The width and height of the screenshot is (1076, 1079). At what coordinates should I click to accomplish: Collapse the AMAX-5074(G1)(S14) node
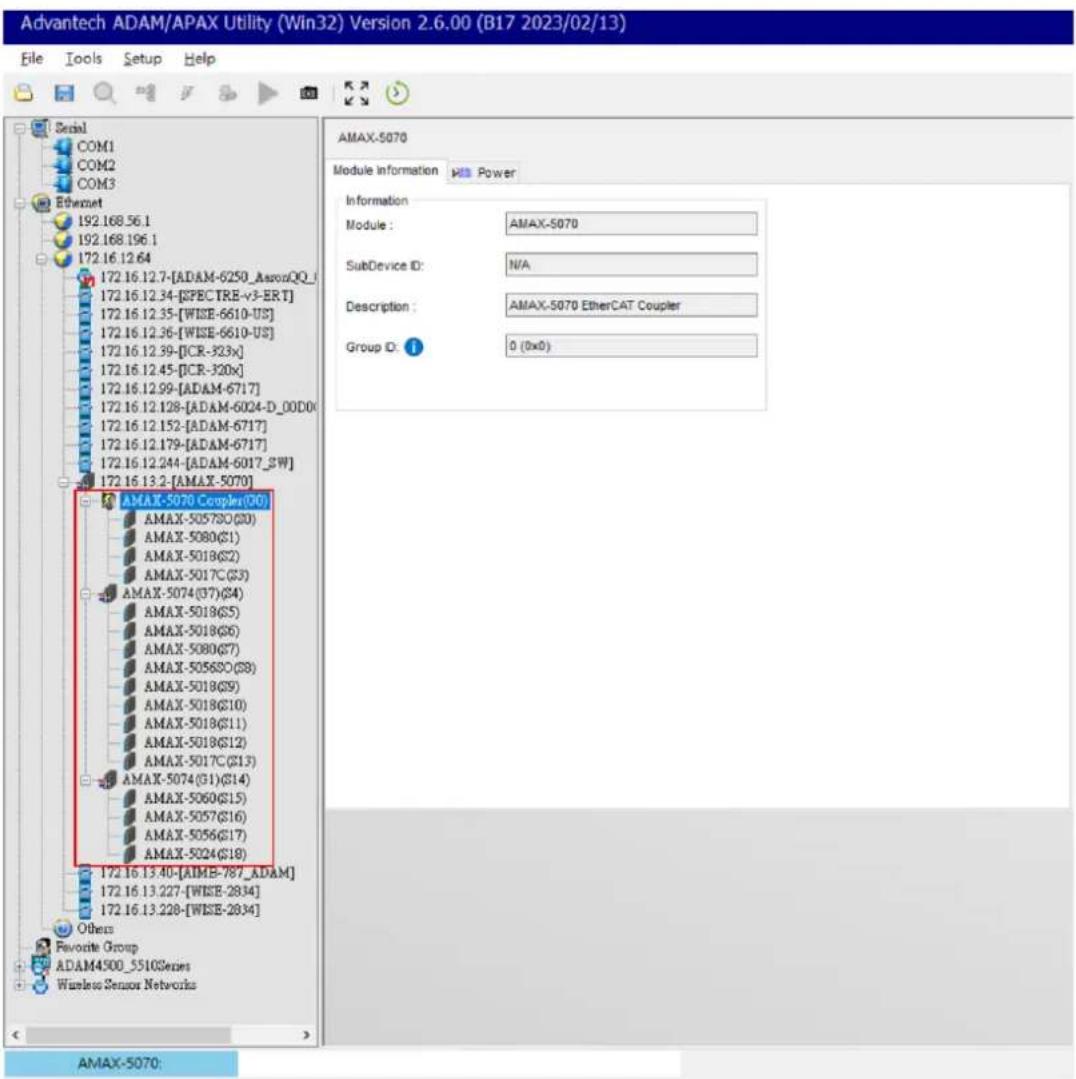pyautogui.click(x=85, y=780)
